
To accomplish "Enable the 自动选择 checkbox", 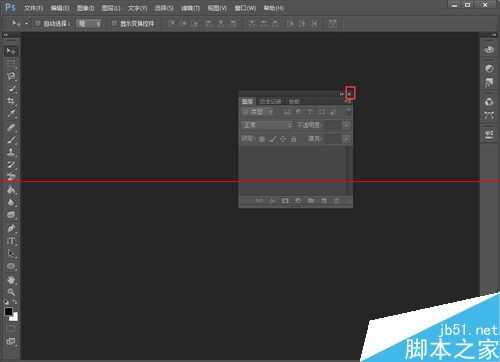I will pyautogui.click(x=38, y=23).
